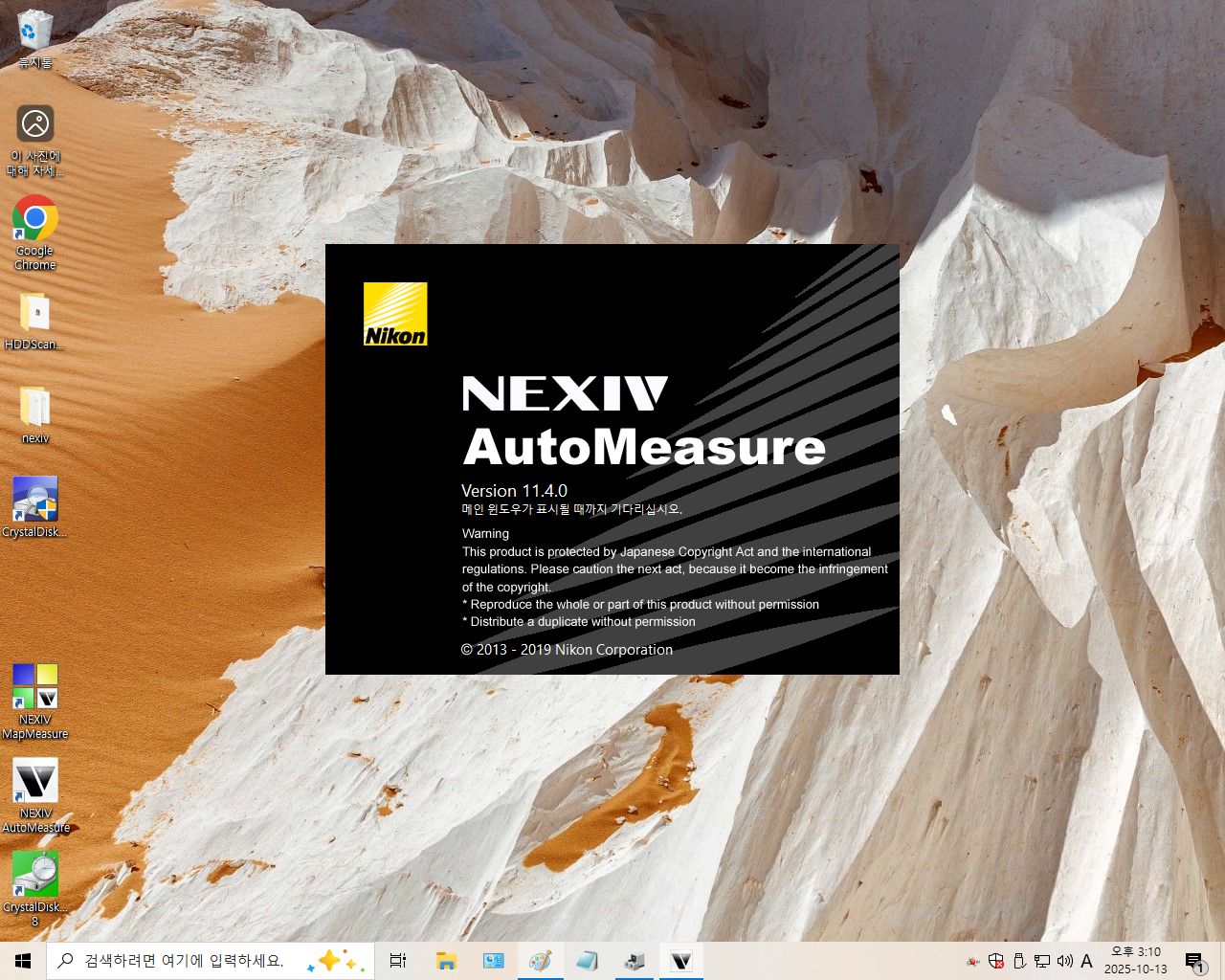The width and height of the screenshot is (1225, 980).
Task: Click the Windows Start button
Action: (x=23, y=961)
